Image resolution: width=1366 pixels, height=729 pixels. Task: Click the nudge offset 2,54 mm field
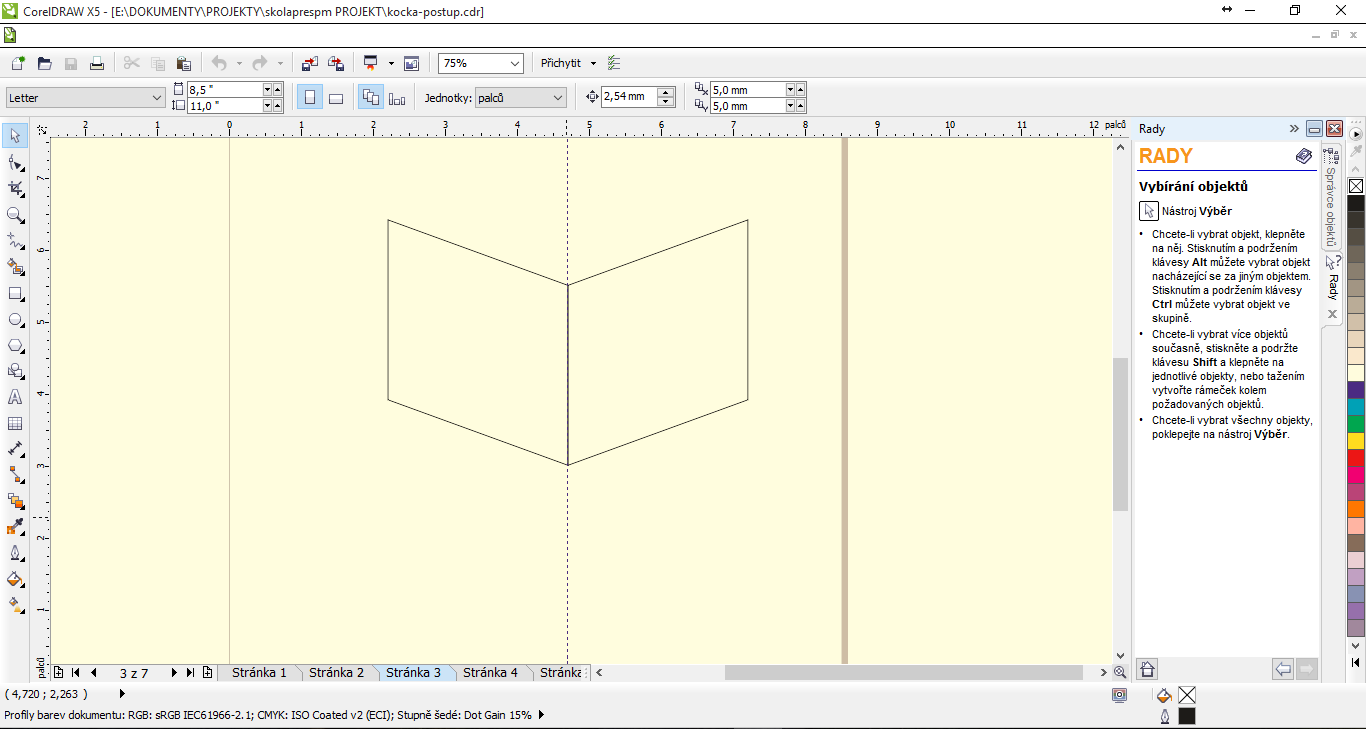[630, 97]
